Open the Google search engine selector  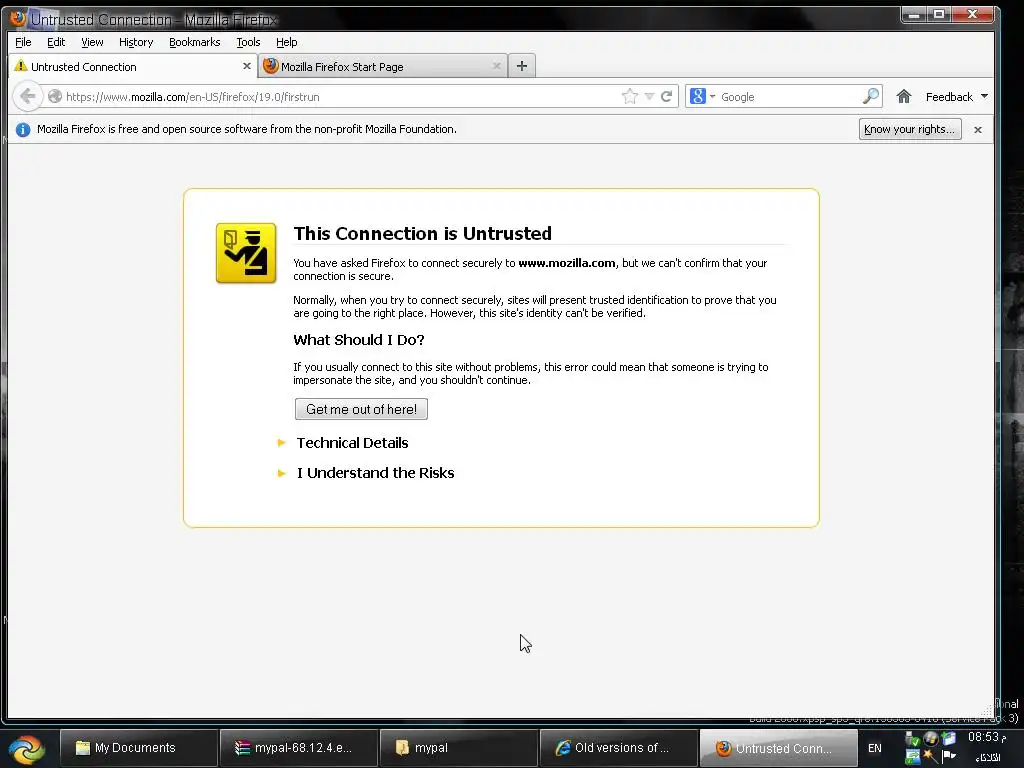click(x=703, y=97)
